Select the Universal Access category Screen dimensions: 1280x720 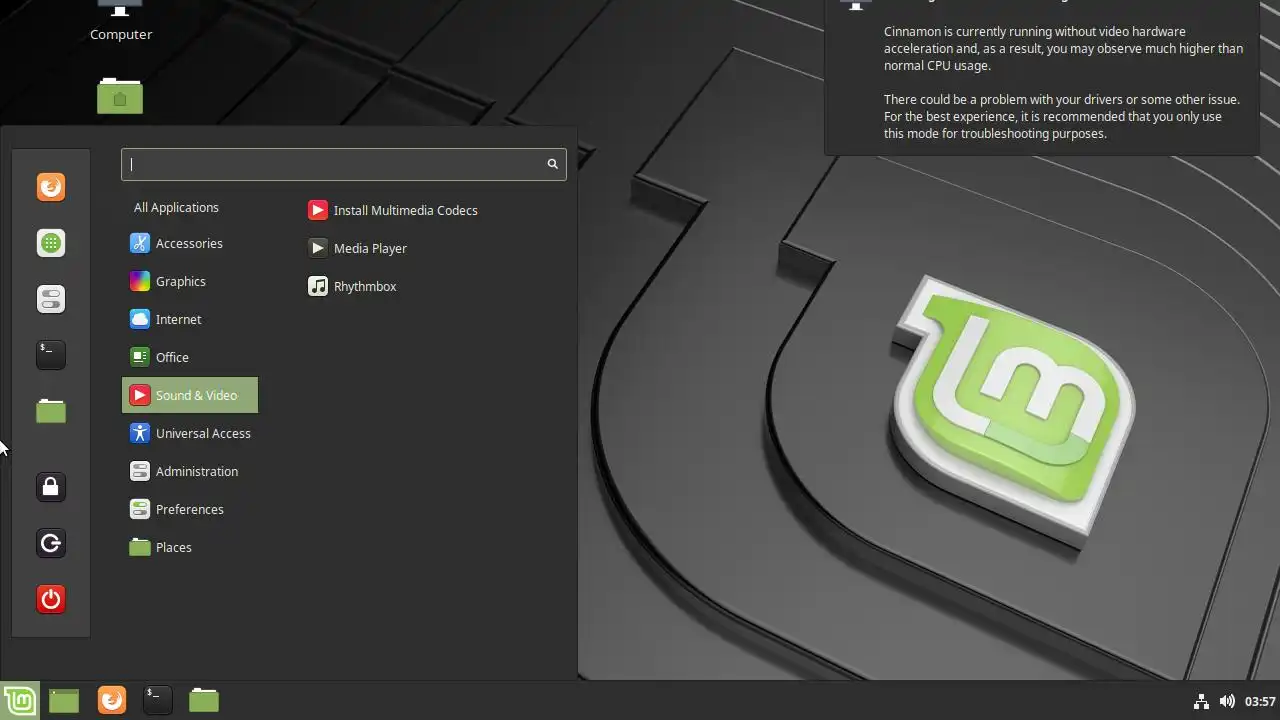pyautogui.click(x=190, y=433)
